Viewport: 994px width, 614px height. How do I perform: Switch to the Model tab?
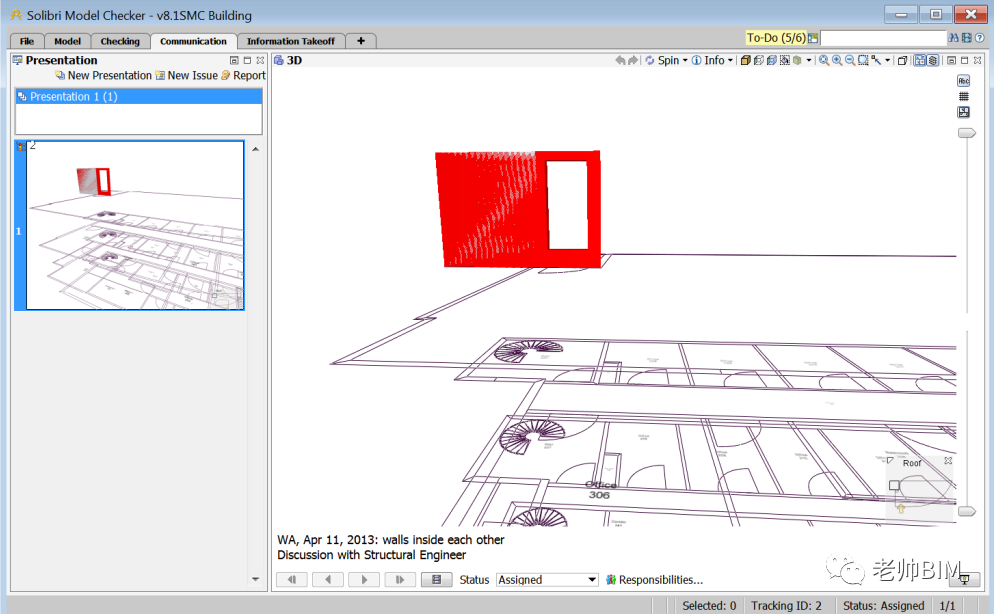coord(67,41)
